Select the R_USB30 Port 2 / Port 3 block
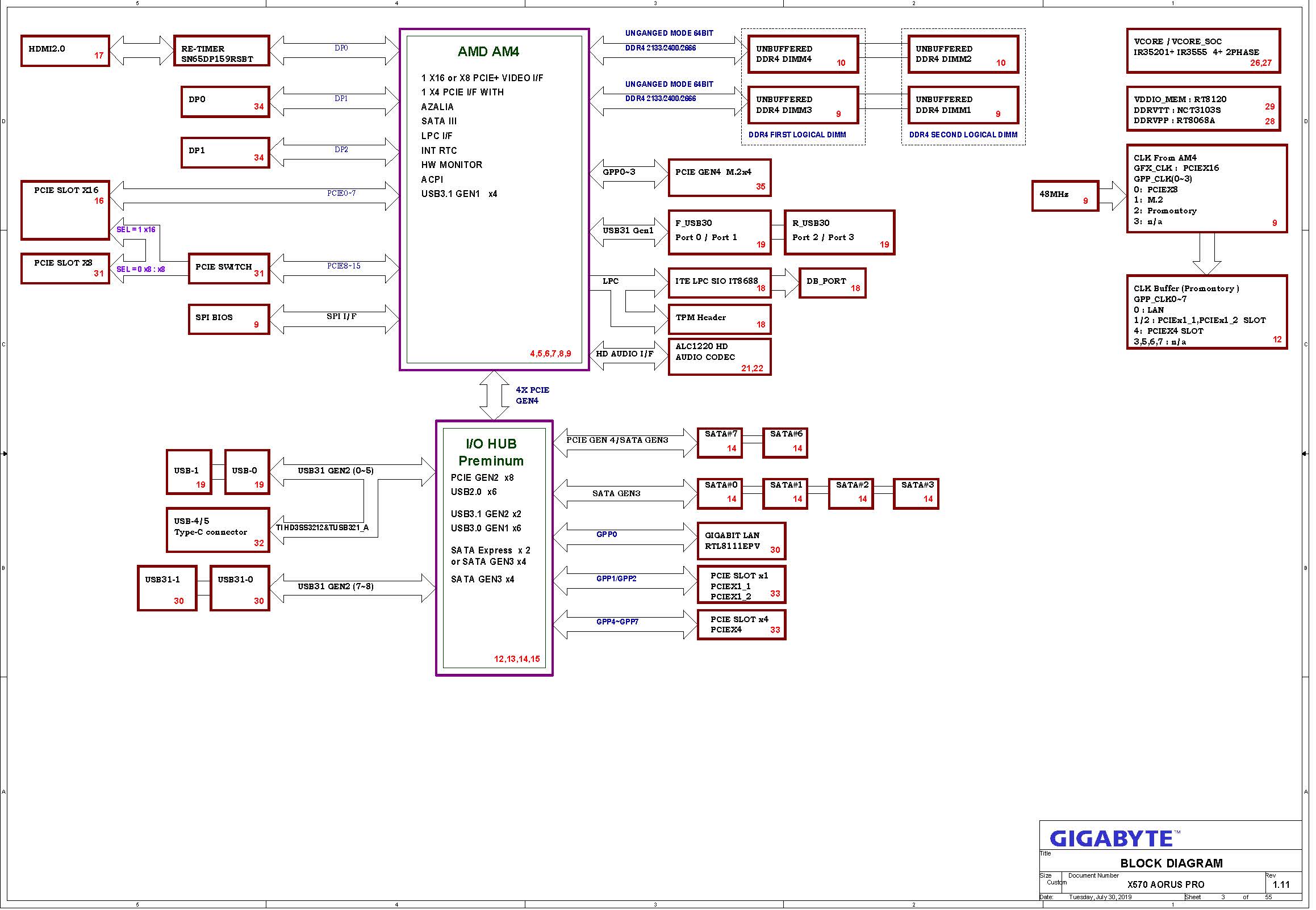 [839, 233]
